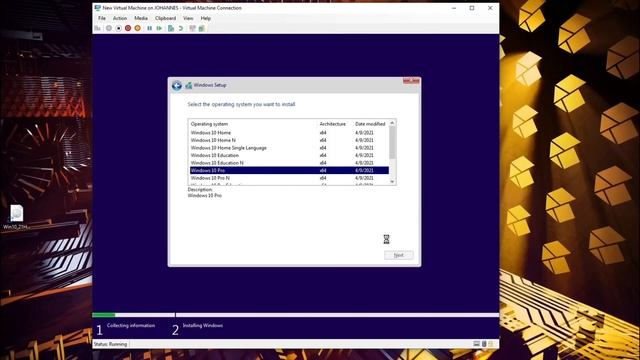
Task: Pause the virtual machine
Action: point(149,28)
